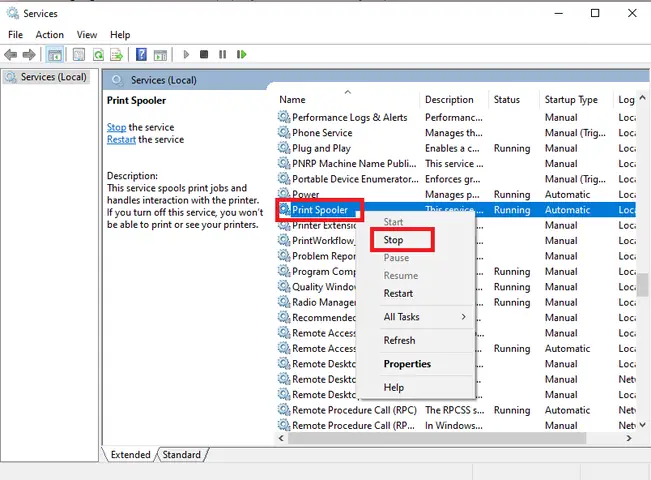Click 'Enables a c...' description cell
Screen dimensions: 651x480
(x=452, y=148)
